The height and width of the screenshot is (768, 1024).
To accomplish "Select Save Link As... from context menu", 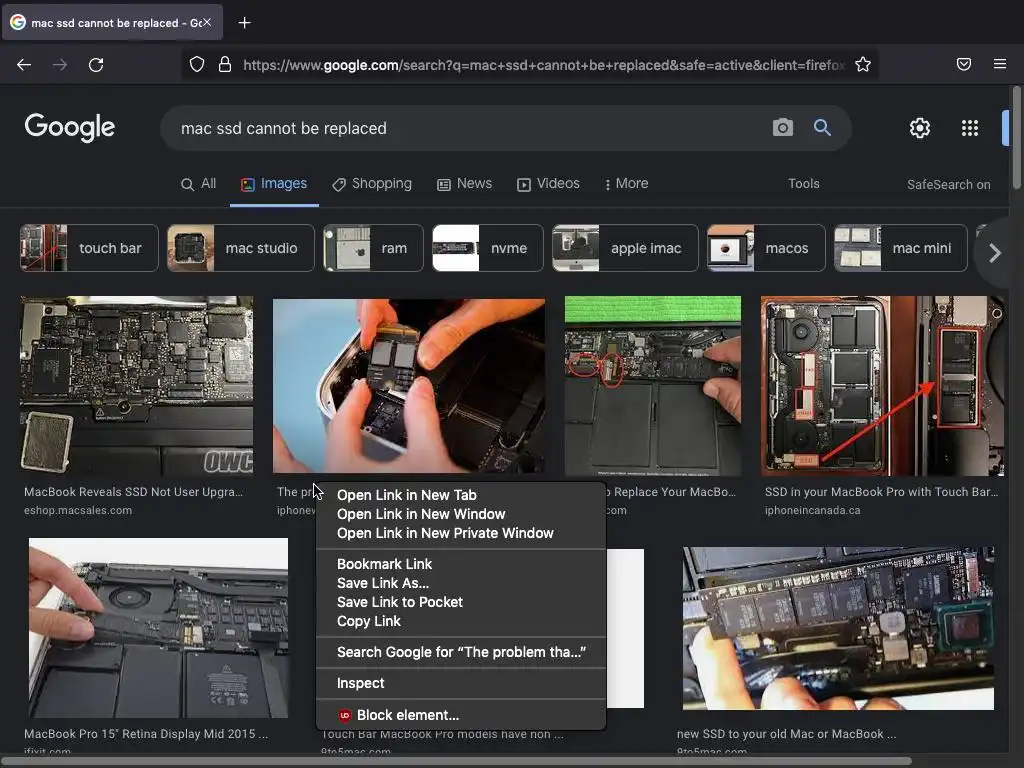I will coord(461,583).
